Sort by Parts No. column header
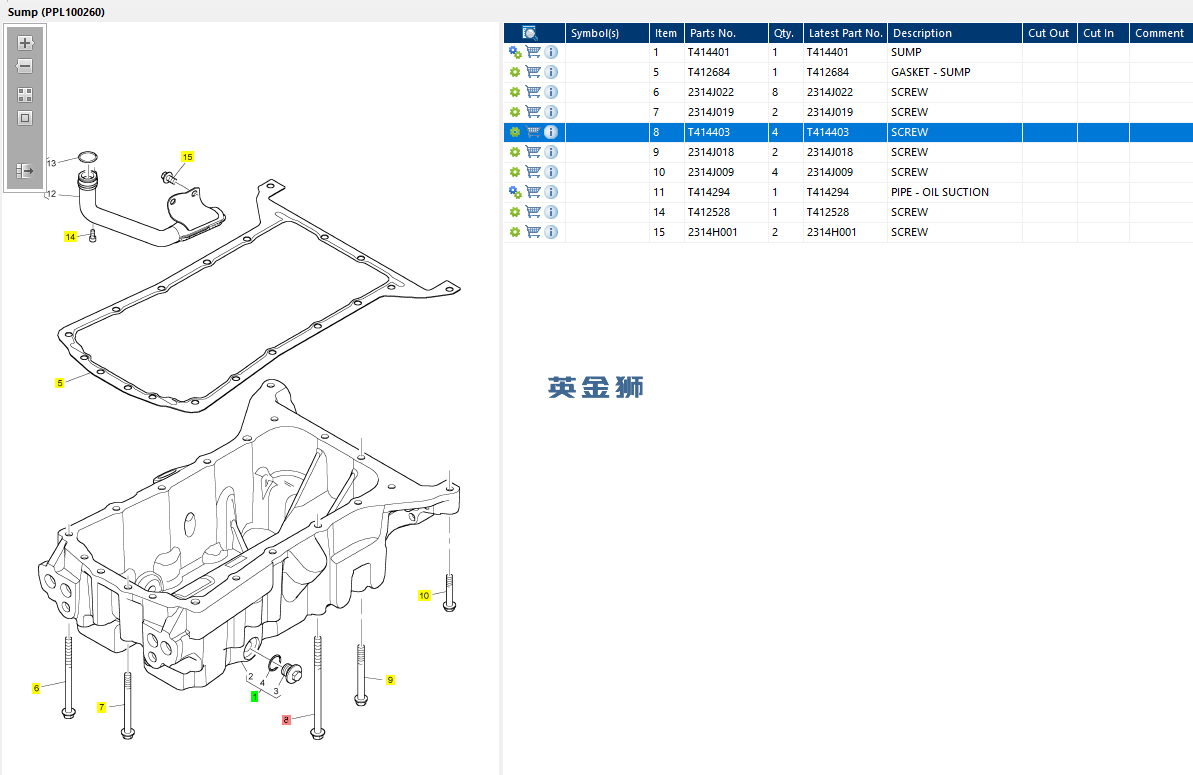The width and height of the screenshot is (1193, 775). click(x=726, y=33)
